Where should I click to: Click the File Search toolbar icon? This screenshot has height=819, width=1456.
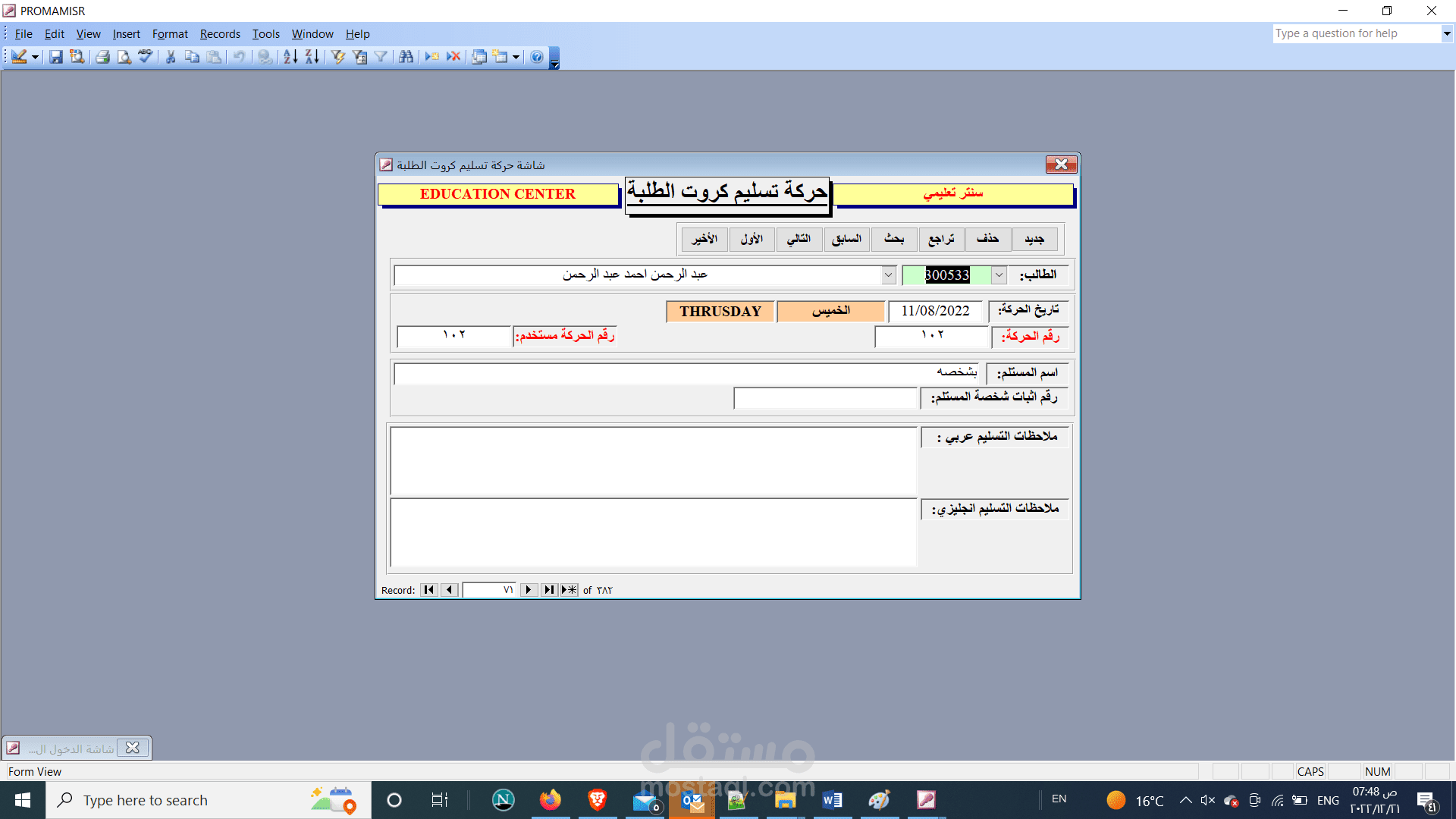point(77,57)
